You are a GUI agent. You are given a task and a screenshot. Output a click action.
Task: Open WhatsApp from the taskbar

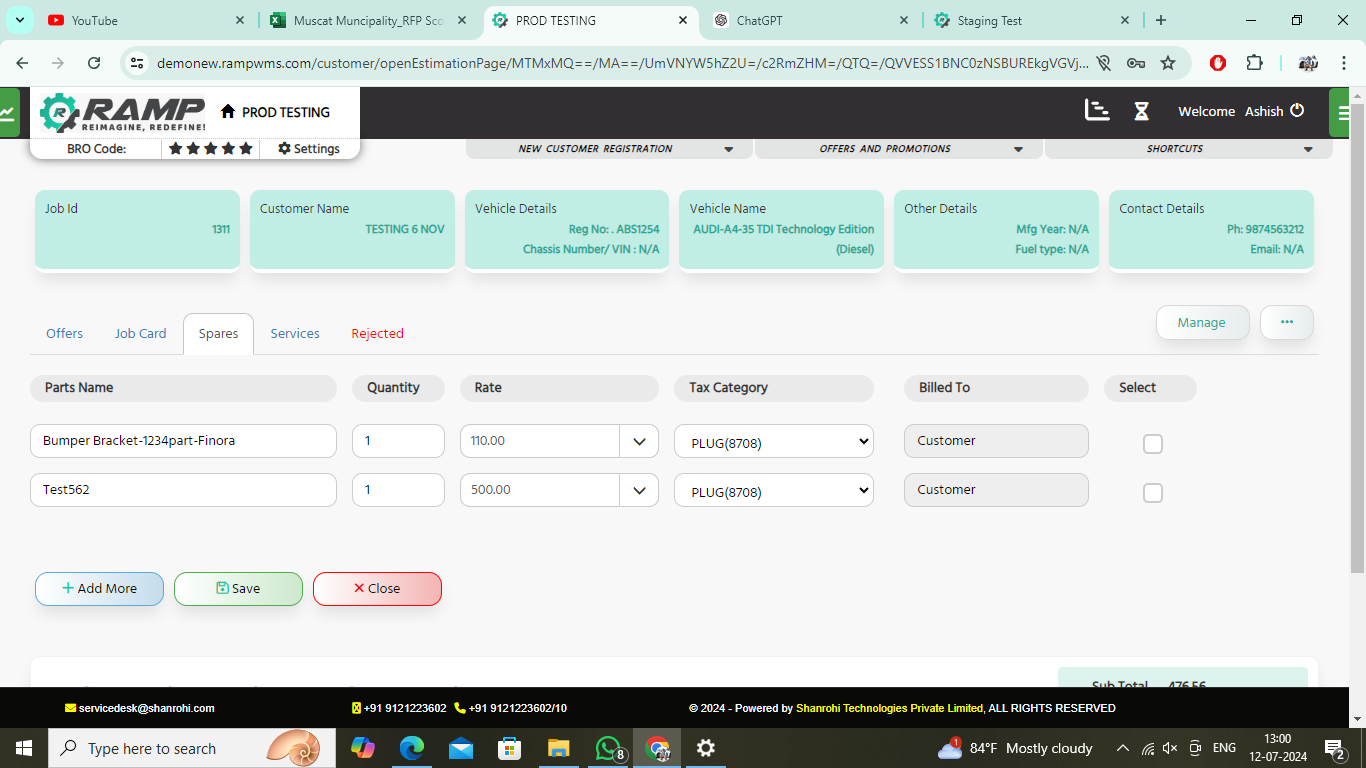[608, 747]
